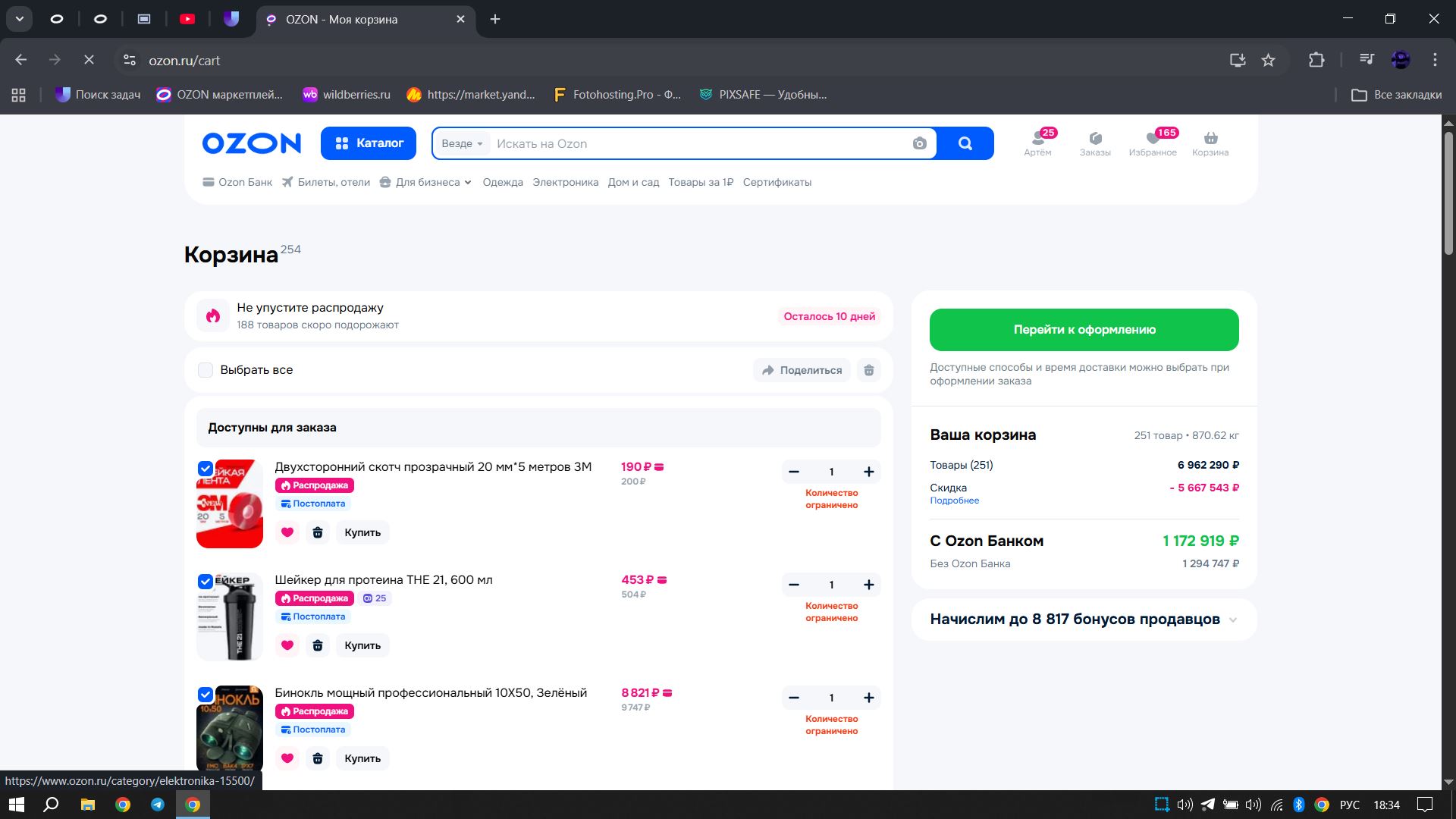Go to the "Одежда" category

pyautogui.click(x=503, y=182)
